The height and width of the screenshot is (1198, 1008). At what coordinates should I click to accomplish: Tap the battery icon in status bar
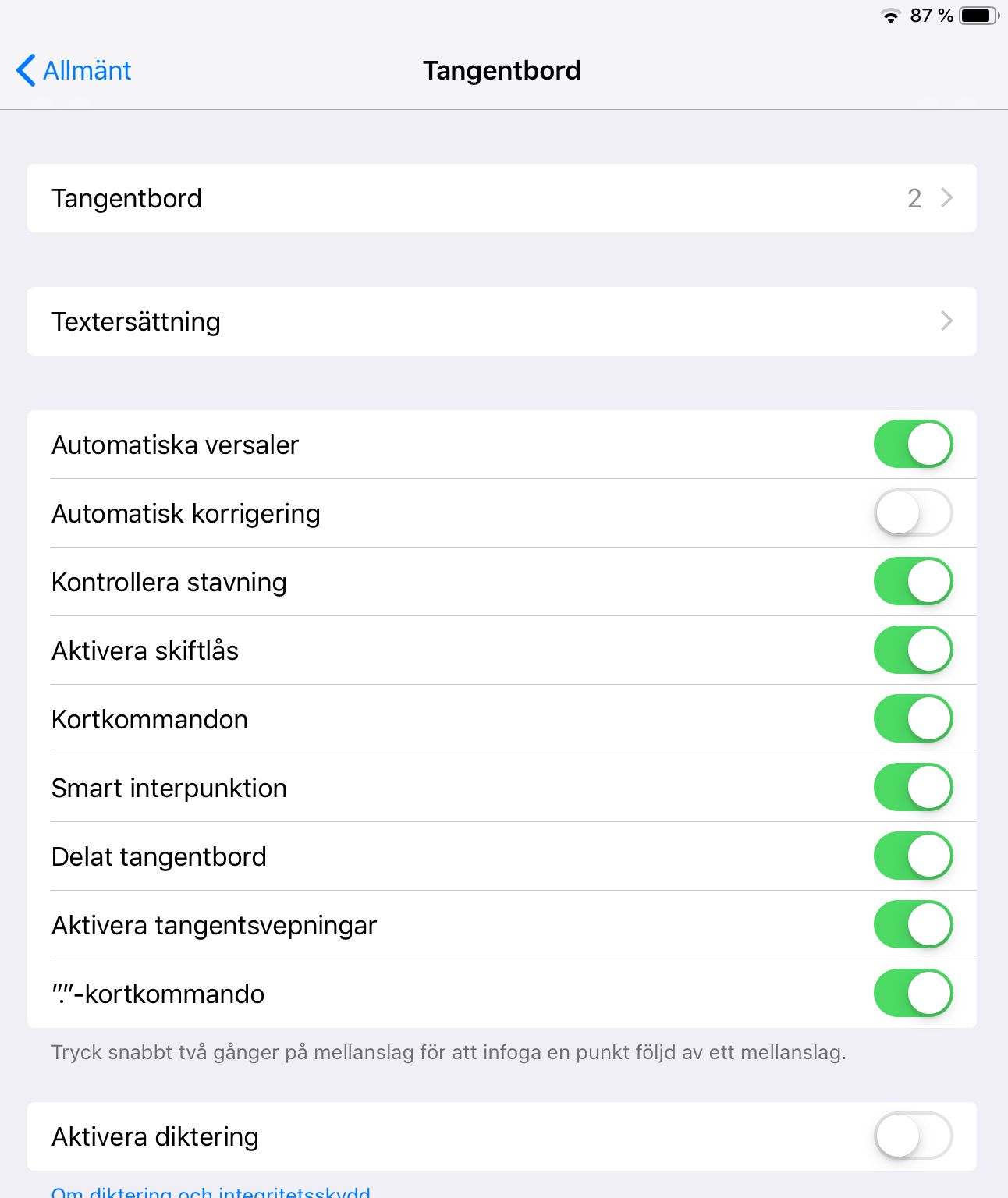pos(978,16)
